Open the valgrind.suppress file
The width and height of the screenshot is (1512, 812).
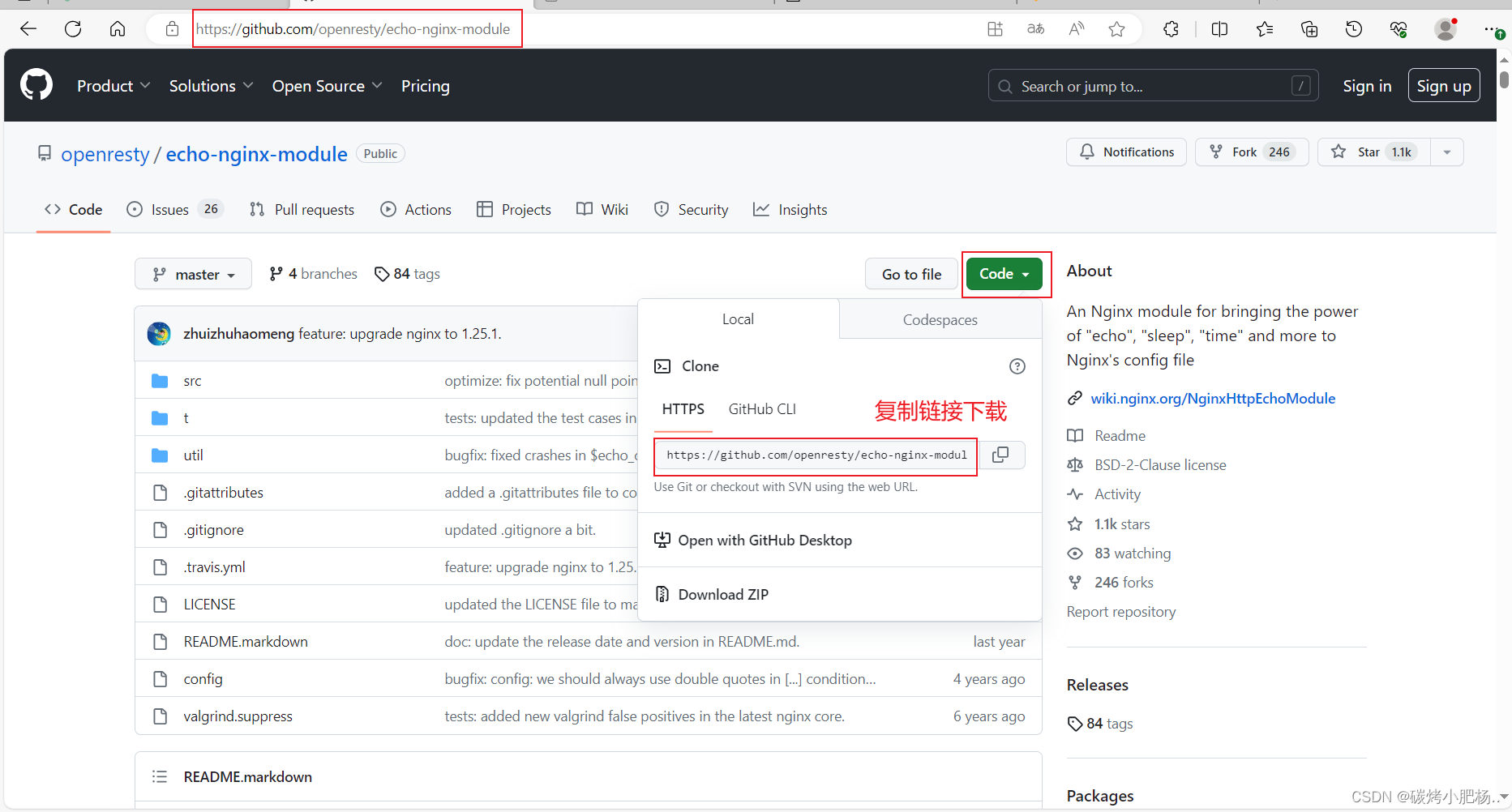[238, 716]
